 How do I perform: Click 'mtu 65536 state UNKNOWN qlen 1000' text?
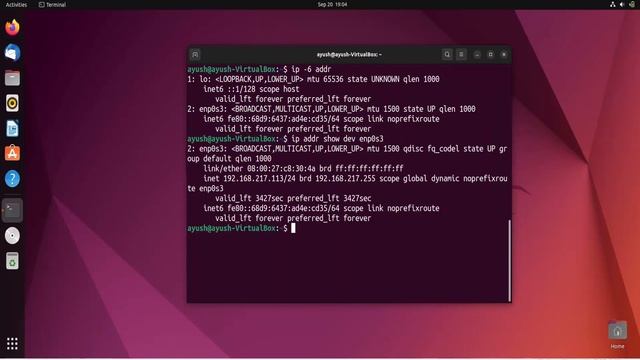373,79
